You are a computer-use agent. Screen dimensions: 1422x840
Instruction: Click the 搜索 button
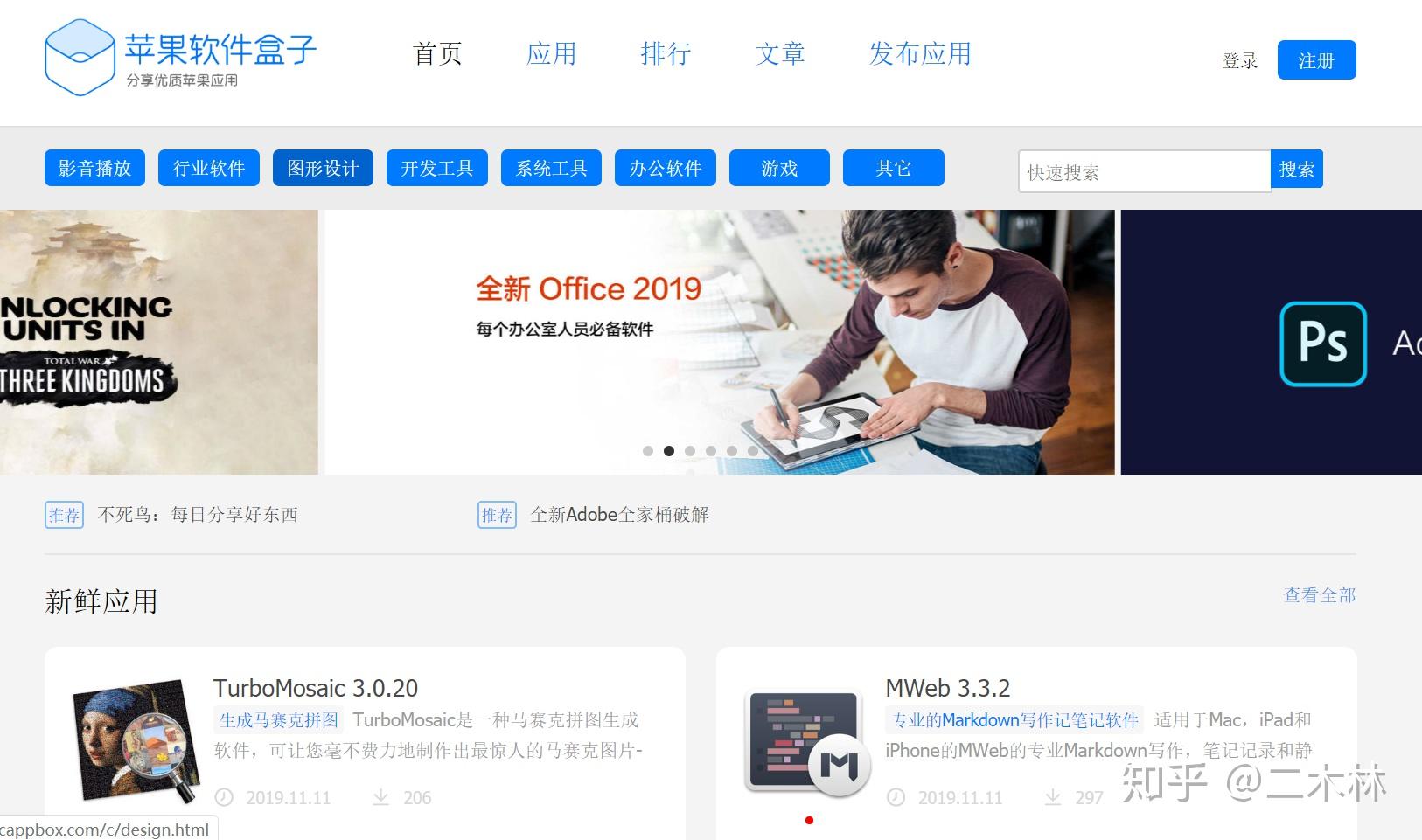coord(1296,170)
